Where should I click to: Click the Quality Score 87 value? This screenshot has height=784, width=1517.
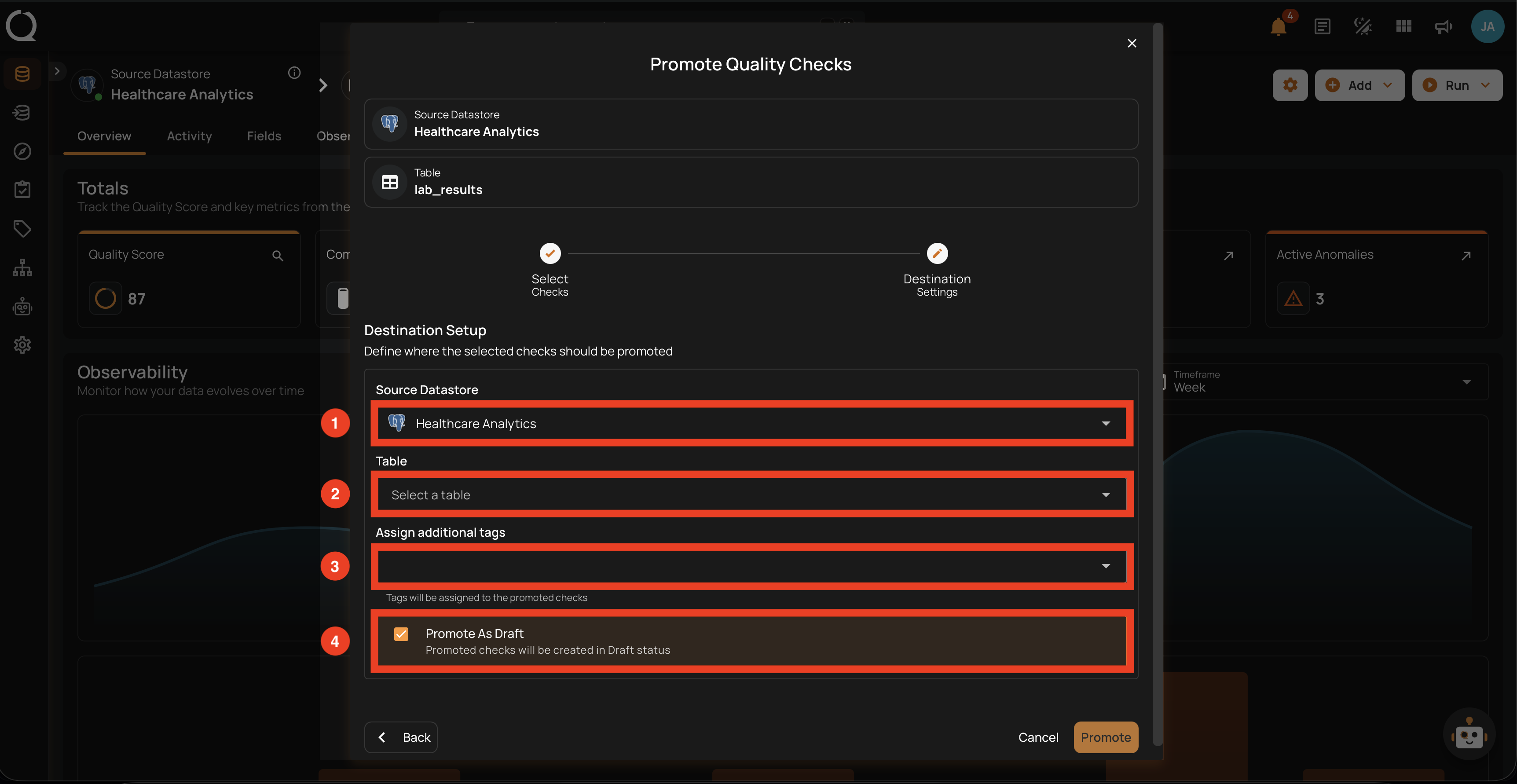137,299
